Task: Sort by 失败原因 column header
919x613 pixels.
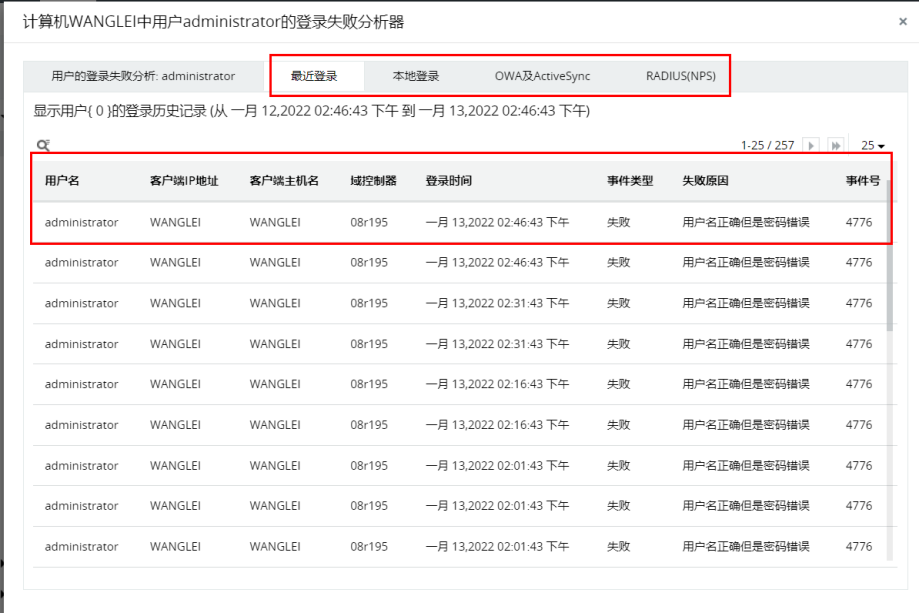Action: (x=705, y=181)
